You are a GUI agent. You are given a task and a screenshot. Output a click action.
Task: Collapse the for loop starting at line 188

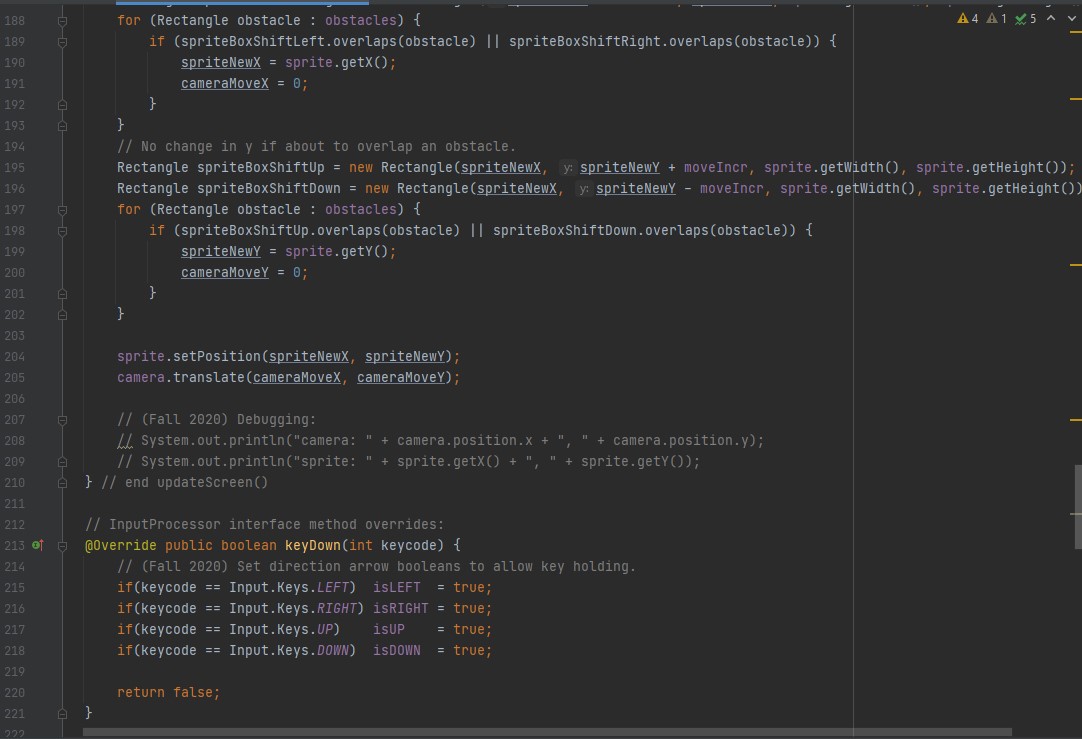(x=61, y=20)
